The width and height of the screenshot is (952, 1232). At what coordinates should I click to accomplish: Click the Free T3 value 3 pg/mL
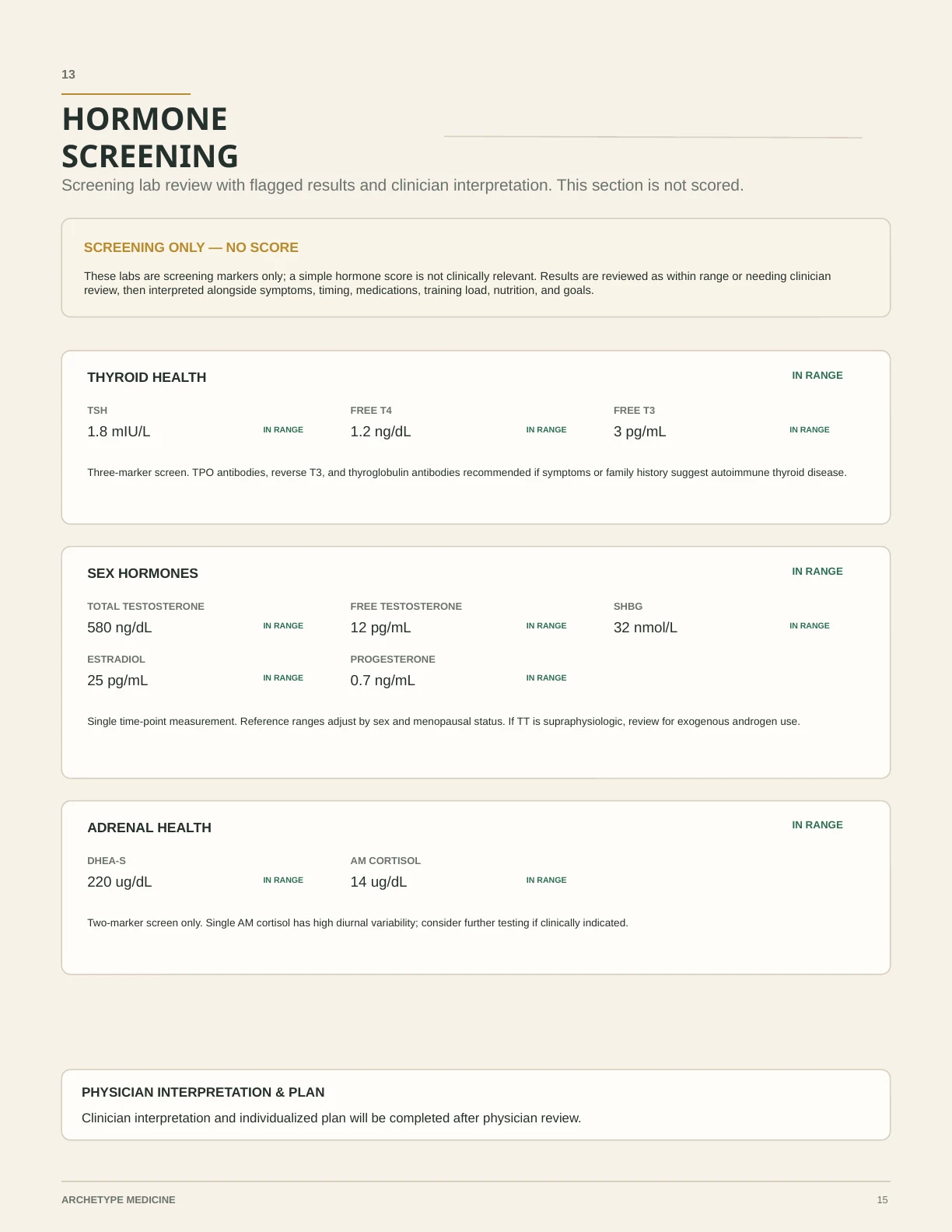coord(639,432)
